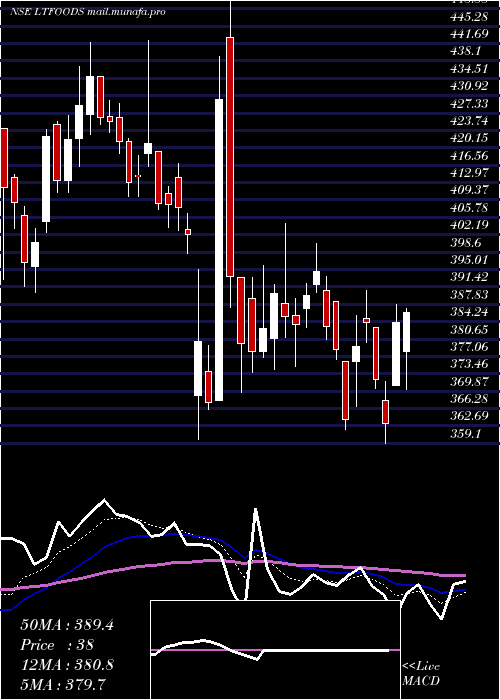Click the NSE LTFOODS mail.munafa.pro chart title
This screenshot has width=500, height=700.
(88, 12)
